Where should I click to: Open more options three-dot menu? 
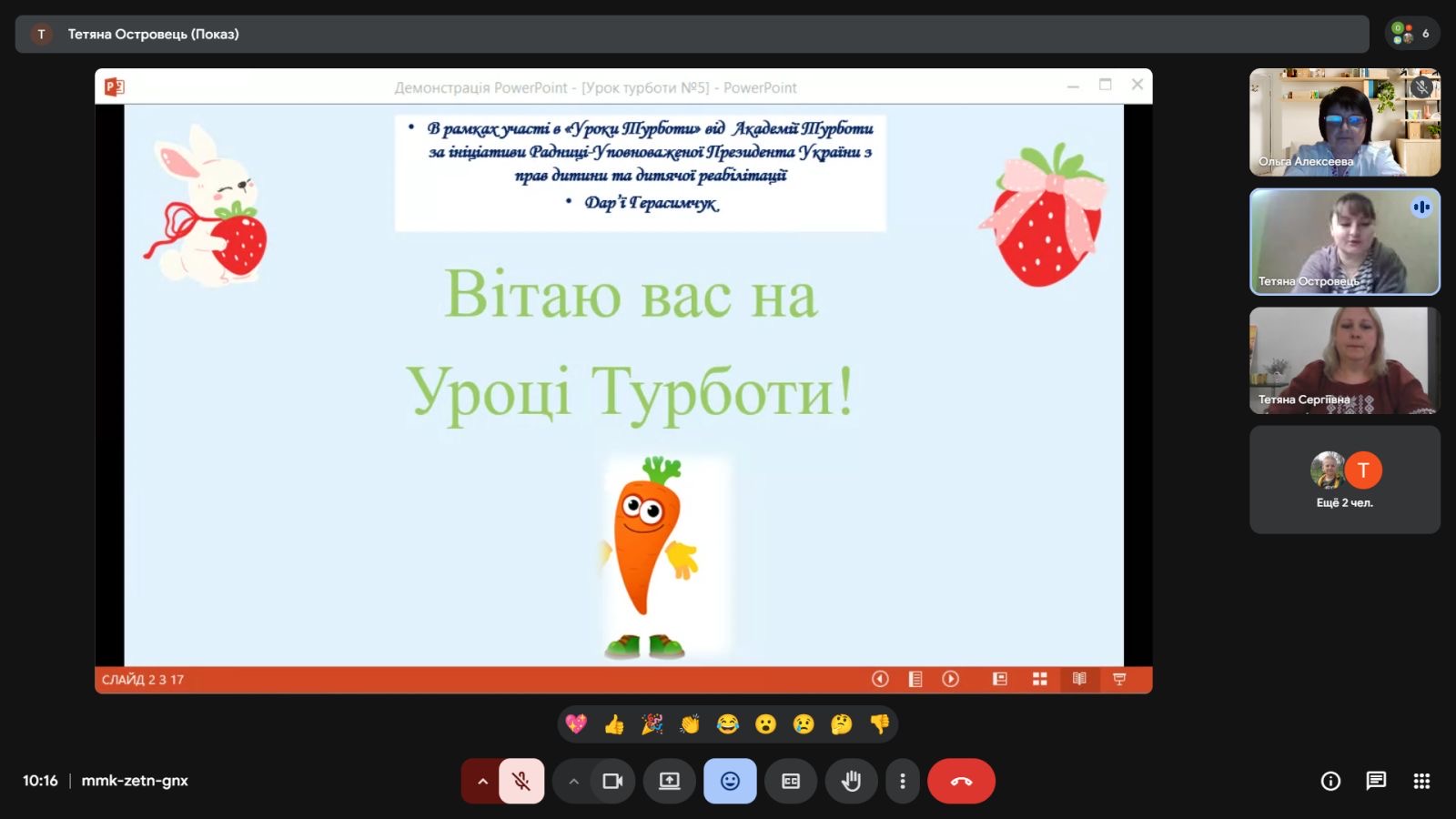click(902, 781)
